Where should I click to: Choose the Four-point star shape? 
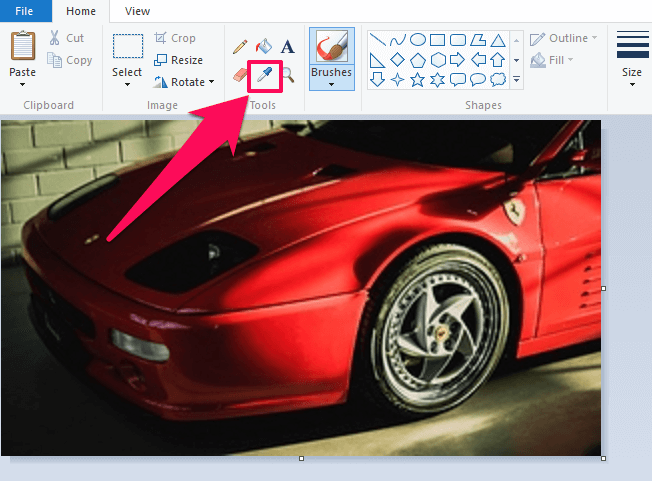(x=398, y=79)
